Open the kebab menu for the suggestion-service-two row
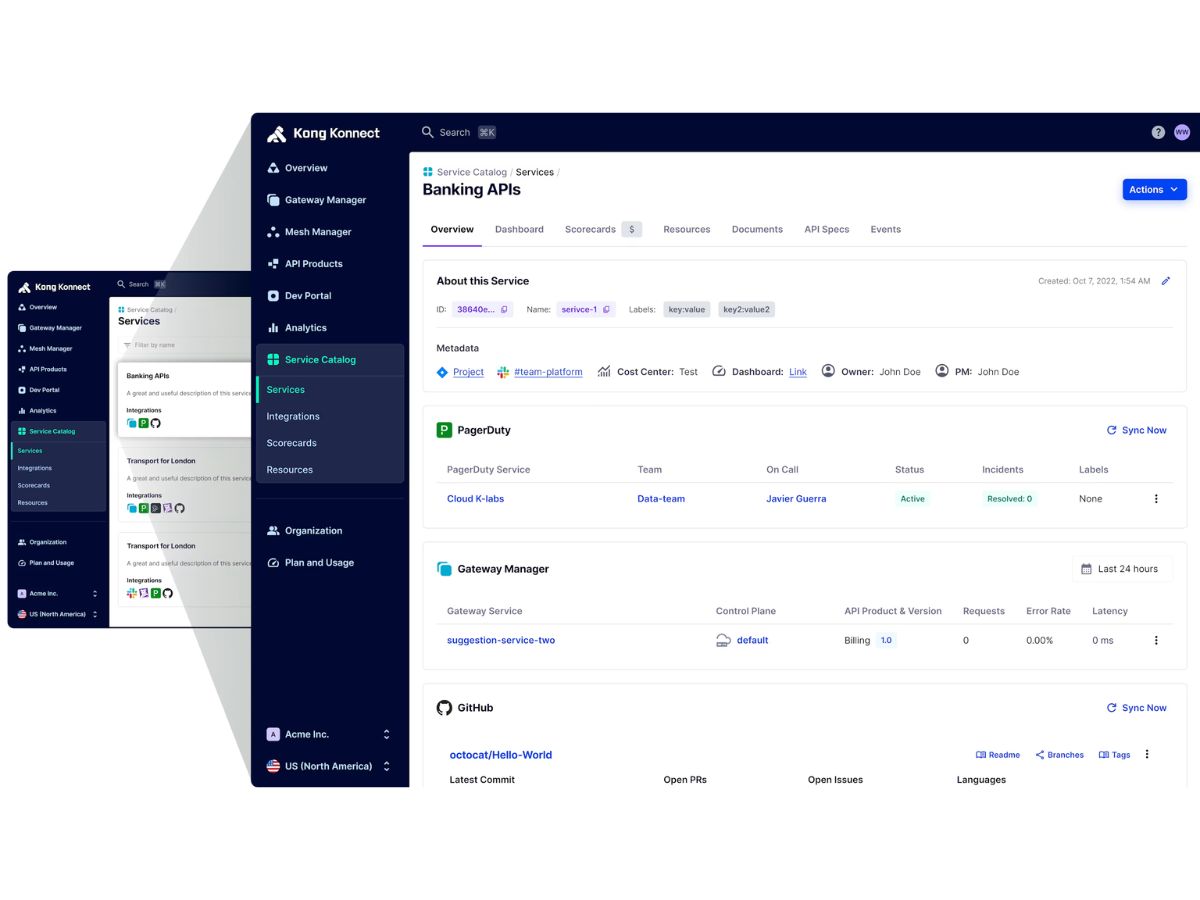 1157,641
